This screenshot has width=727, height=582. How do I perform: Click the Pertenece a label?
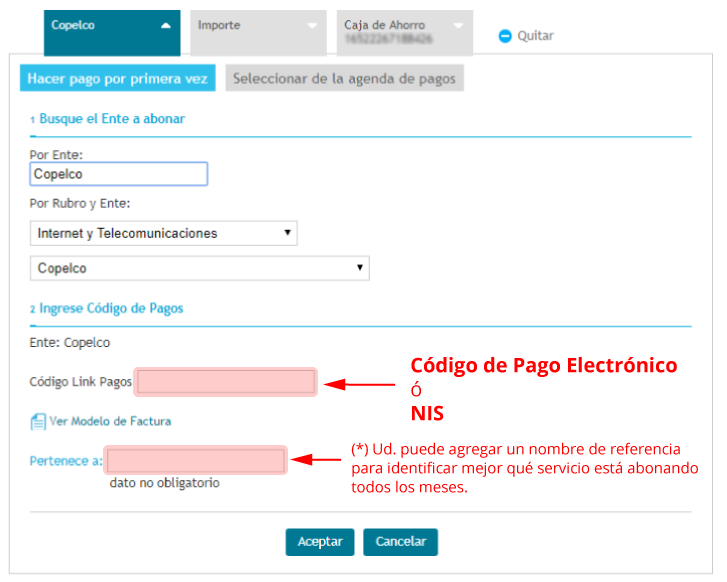[x=66, y=461]
